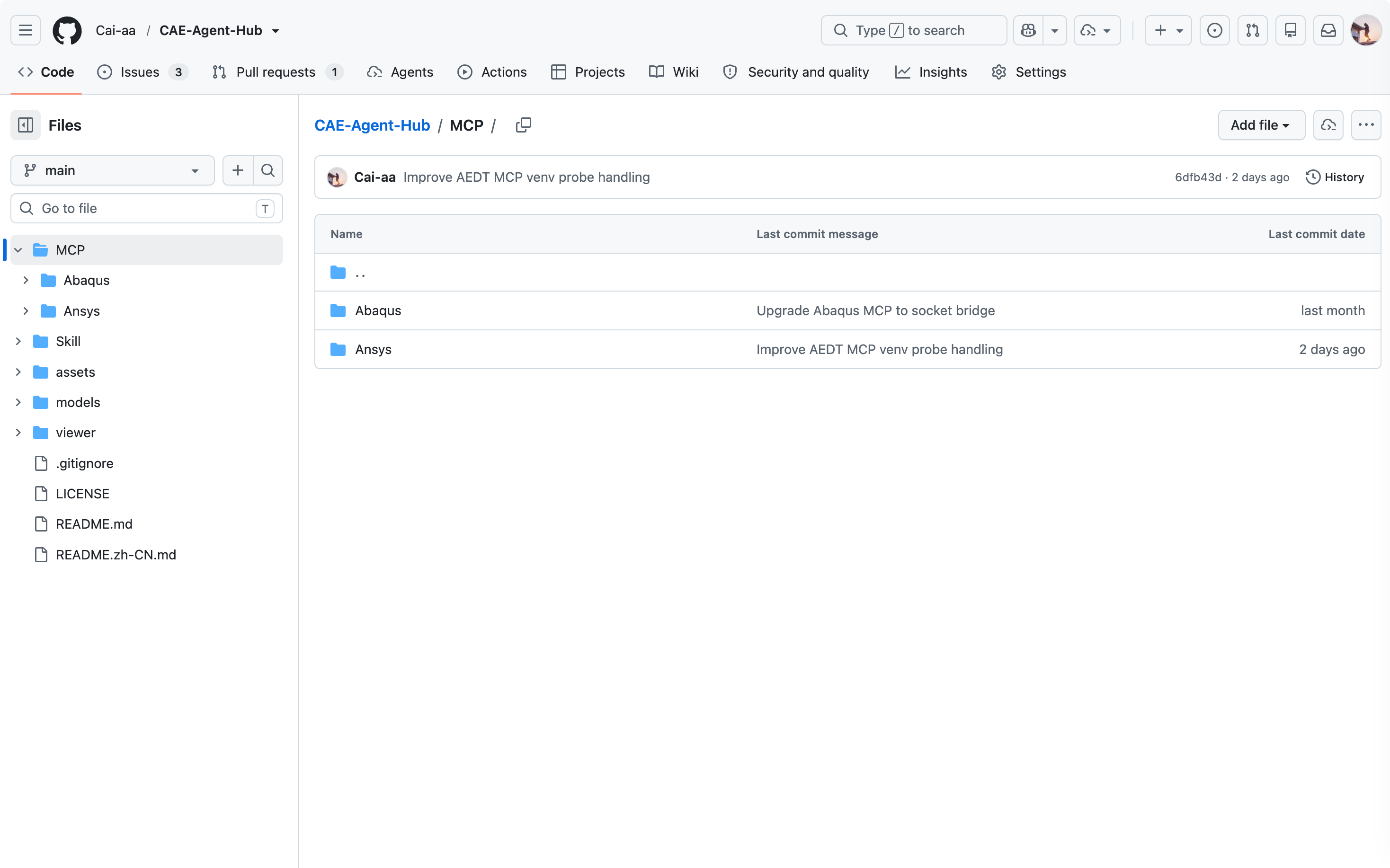This screenshot has width=1390, height=868.
Task: Add a new file with sidebar plus button
Action: [x=238, y=170]
